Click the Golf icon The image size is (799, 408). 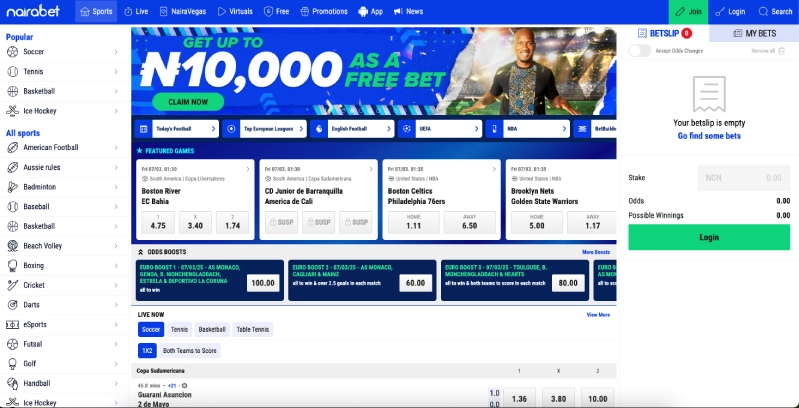13,364
